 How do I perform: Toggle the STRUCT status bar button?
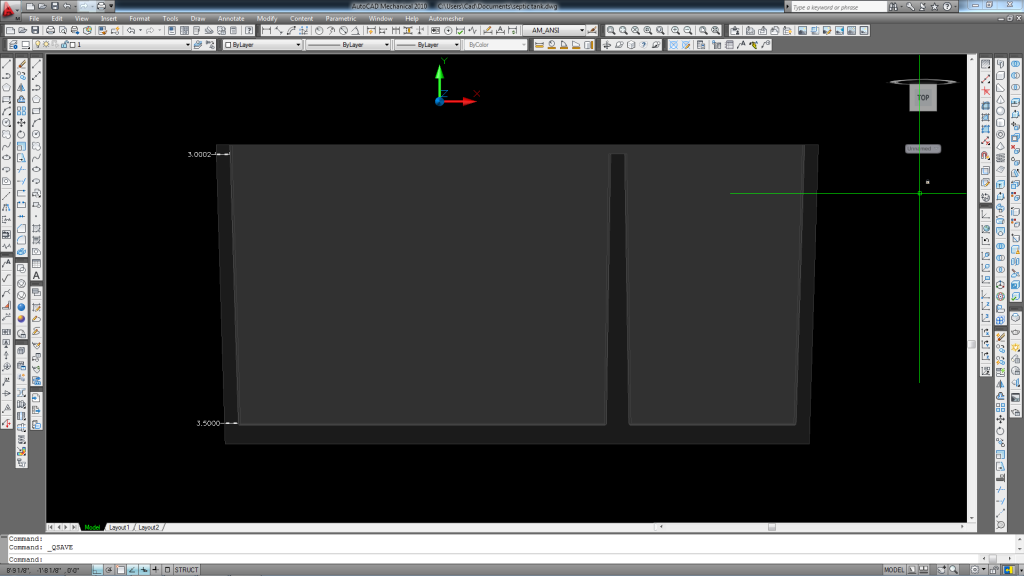pos(187,570)
